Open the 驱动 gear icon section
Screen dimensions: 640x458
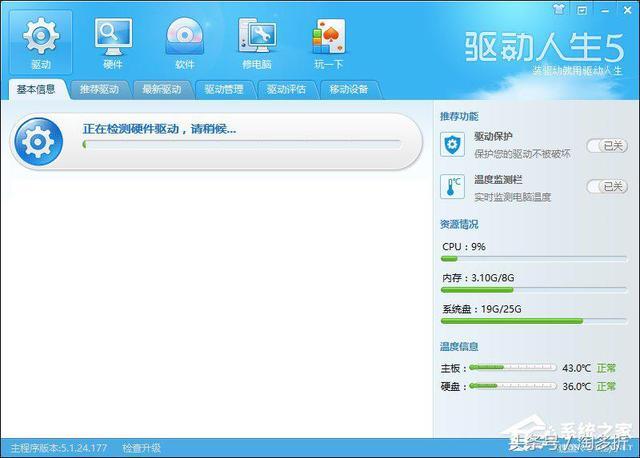41,42
